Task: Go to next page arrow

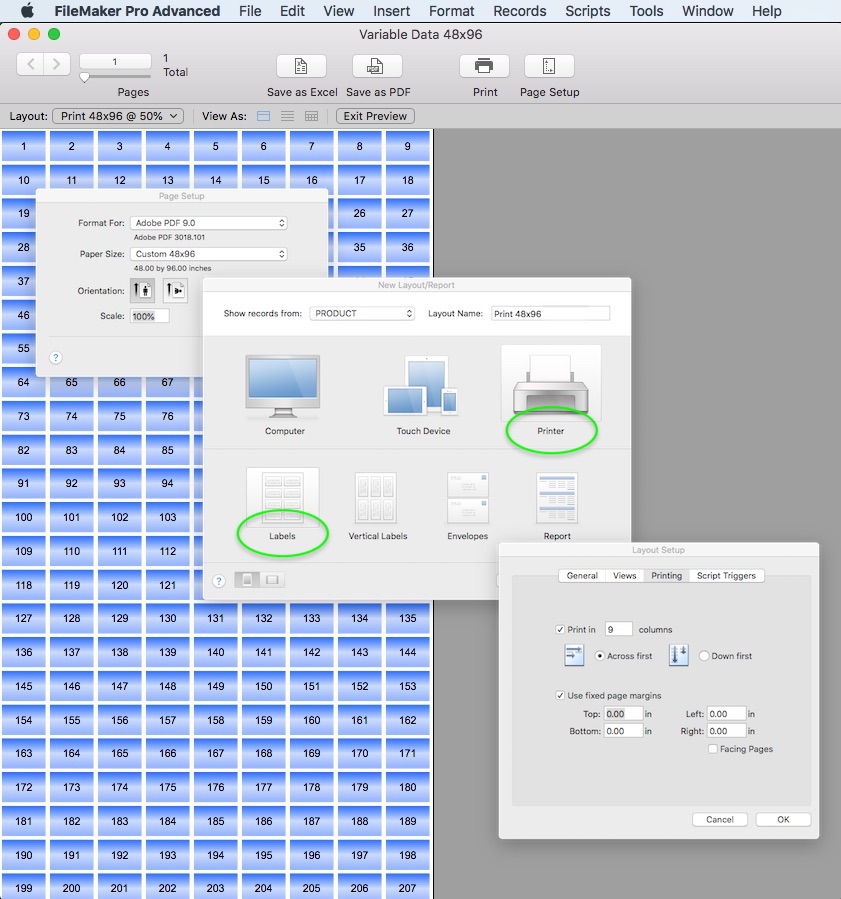Action: (x=57, y=64)
